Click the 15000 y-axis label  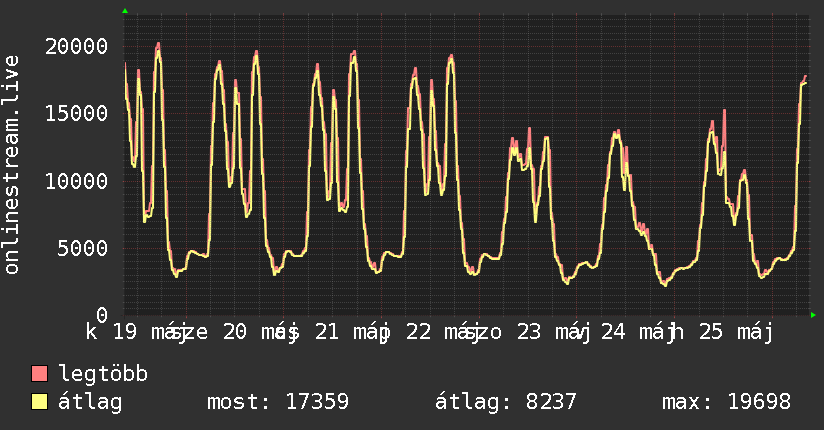(77, 114)
